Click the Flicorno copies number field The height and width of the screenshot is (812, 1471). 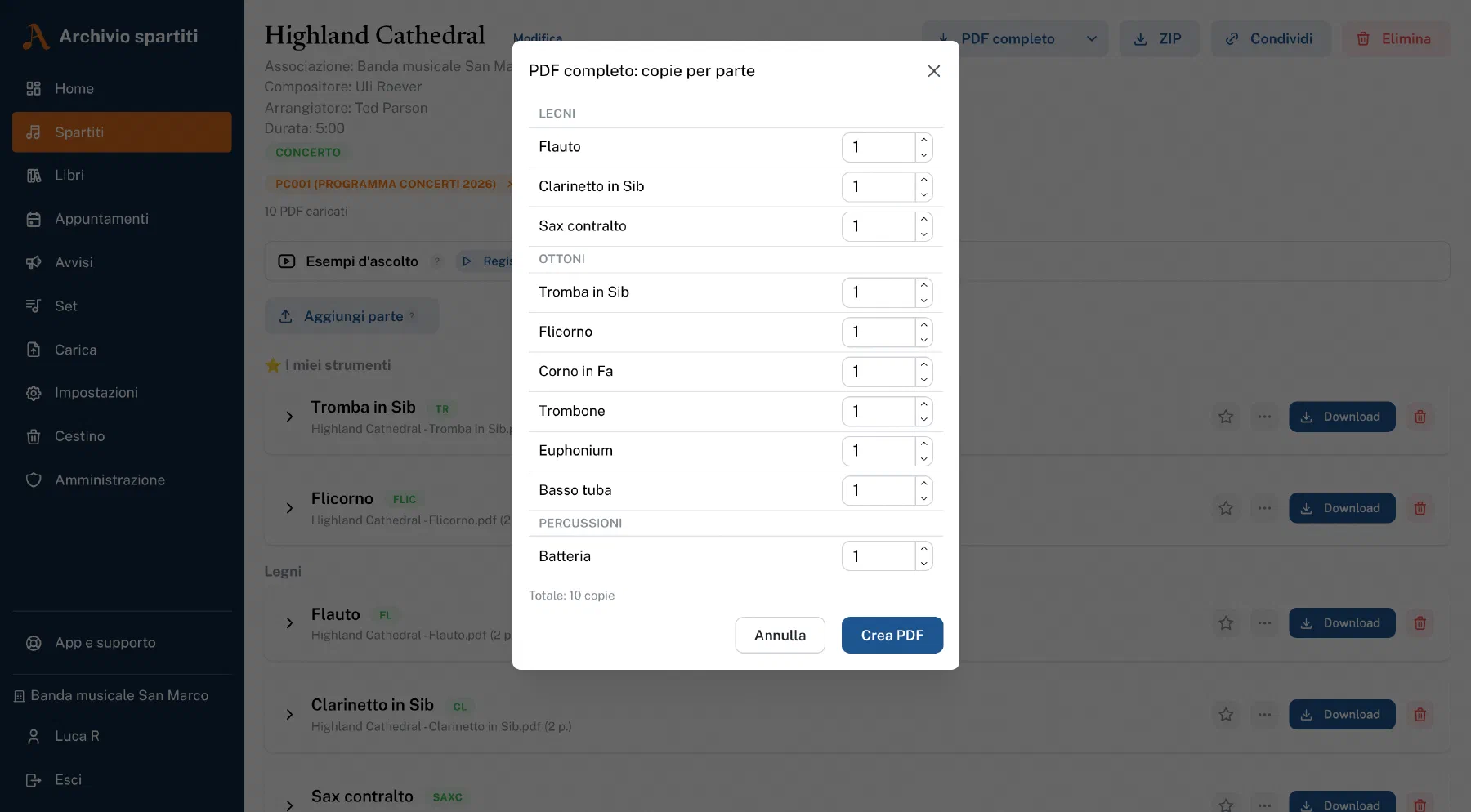[x=879, y=332]
